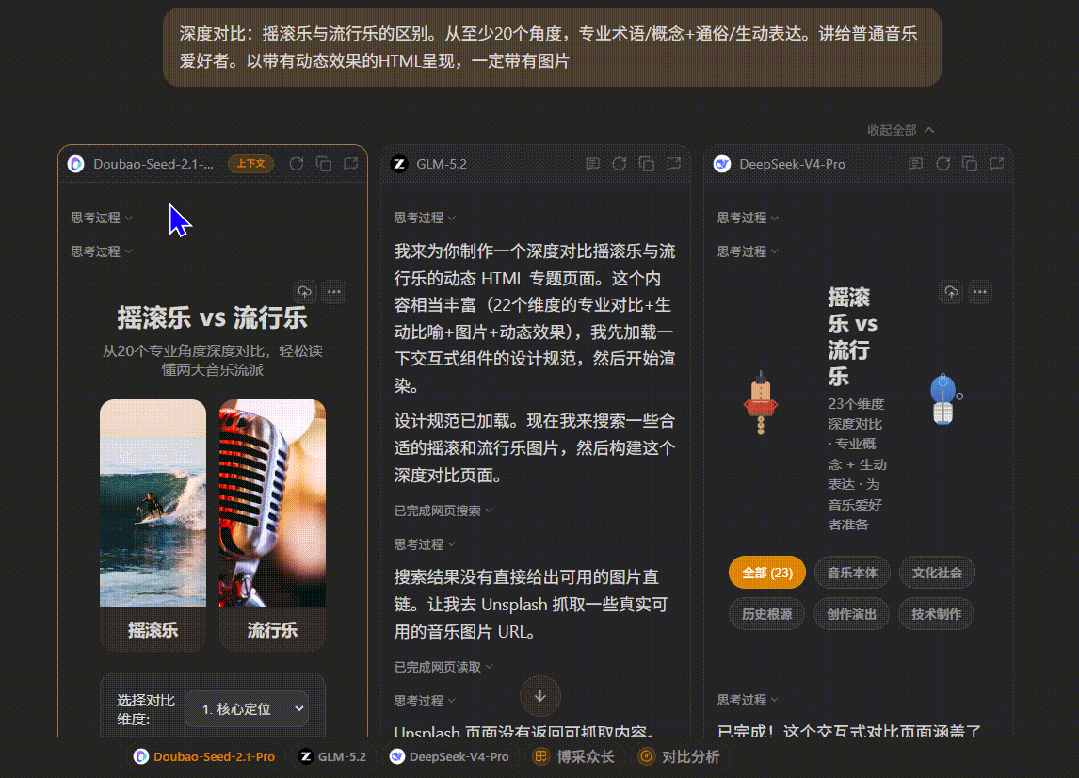The image size is (1079, 778).
Task: Open Doubao-Seed-2.1 panel in expanded view
Action: coord(351,164)
